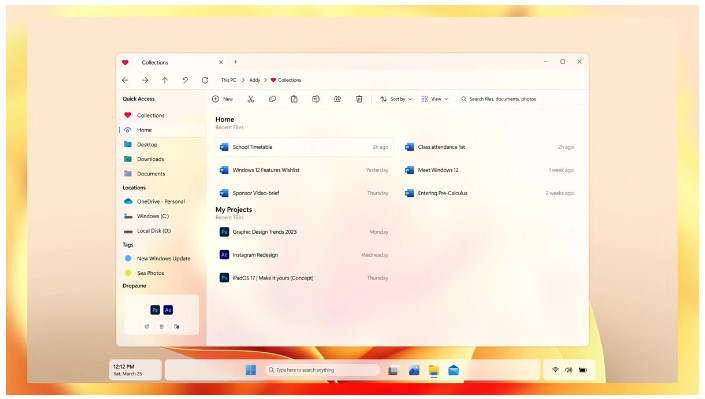This screenshot has height=399, width=705.
Task: Click the Share icon in the toolbar
Action: 337,99
